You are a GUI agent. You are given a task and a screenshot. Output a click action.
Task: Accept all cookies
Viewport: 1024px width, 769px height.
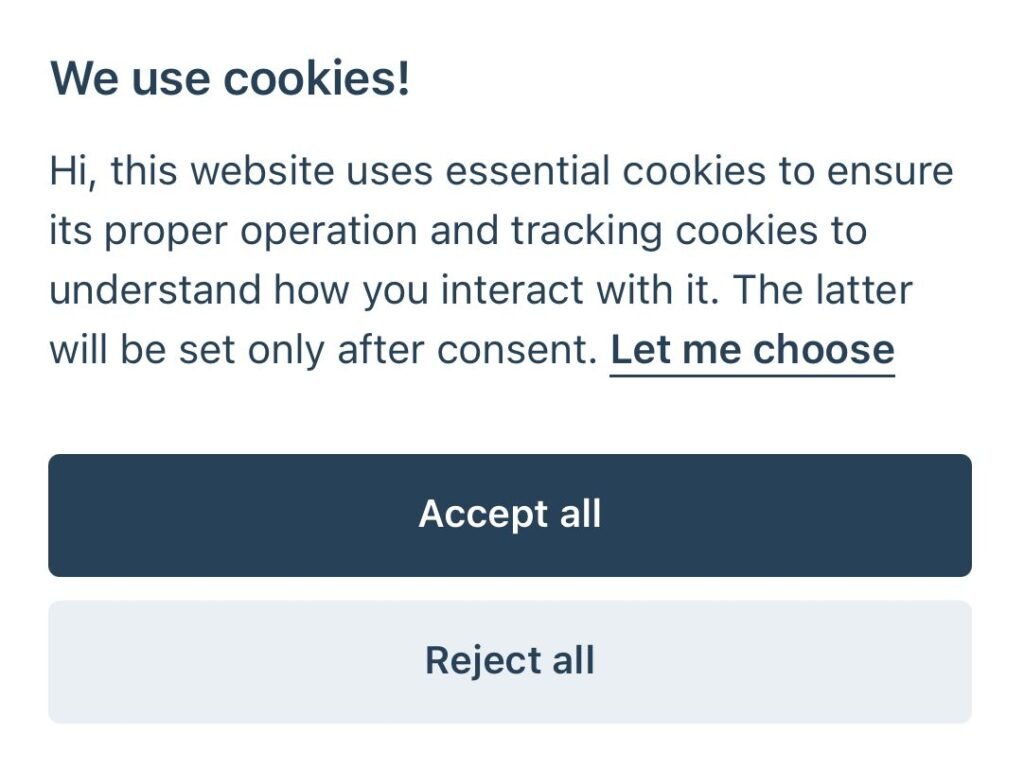[510, 515]
